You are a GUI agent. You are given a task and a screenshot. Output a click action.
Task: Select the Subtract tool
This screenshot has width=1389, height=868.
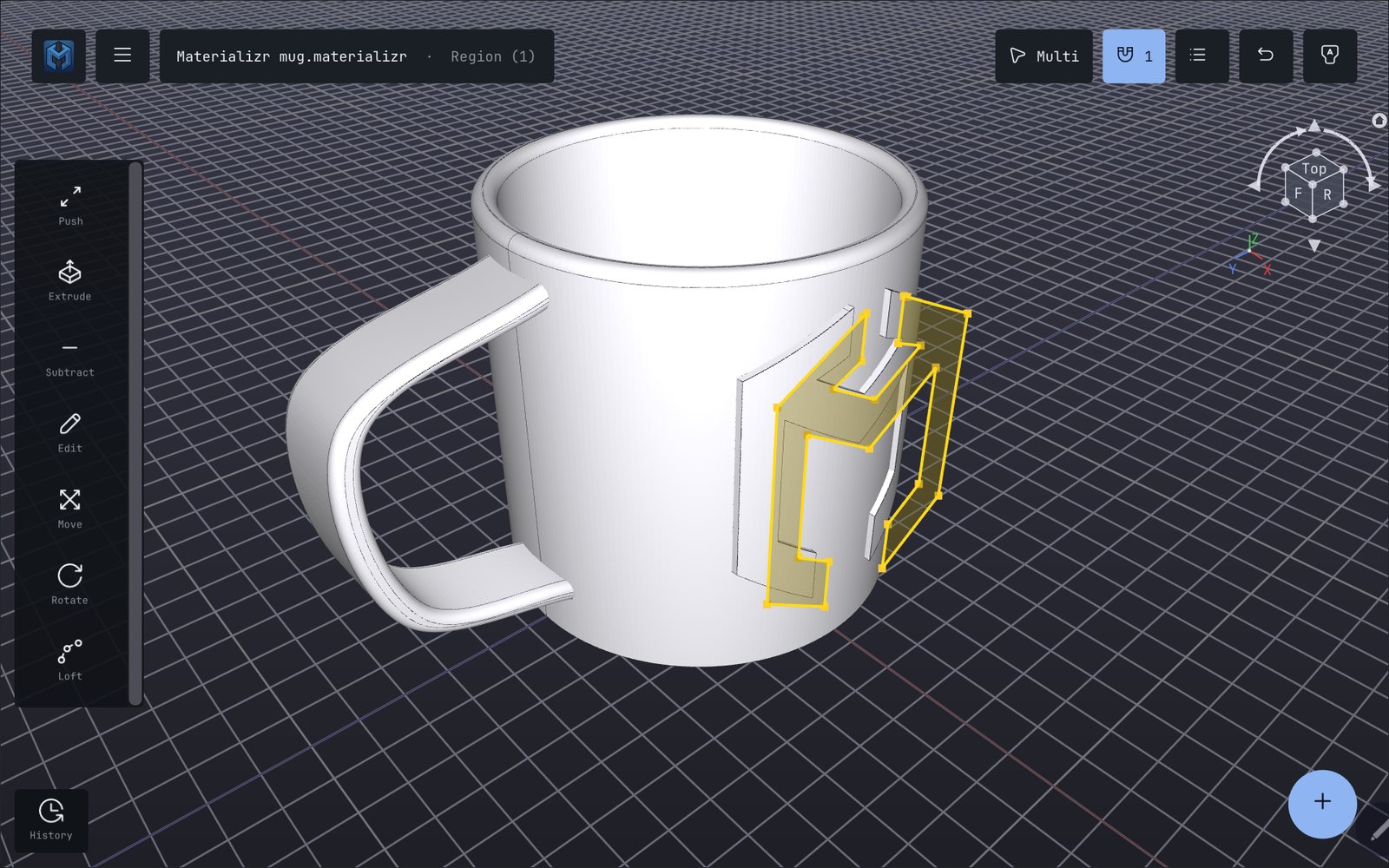pos(70,358)
